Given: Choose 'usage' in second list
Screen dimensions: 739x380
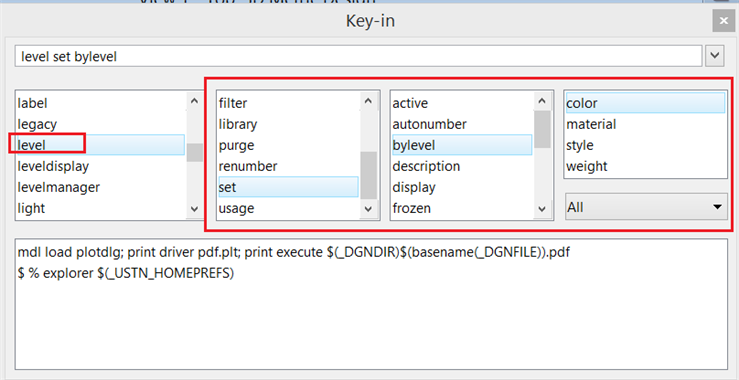Looking at the screenshot, I should coord(288,208).
